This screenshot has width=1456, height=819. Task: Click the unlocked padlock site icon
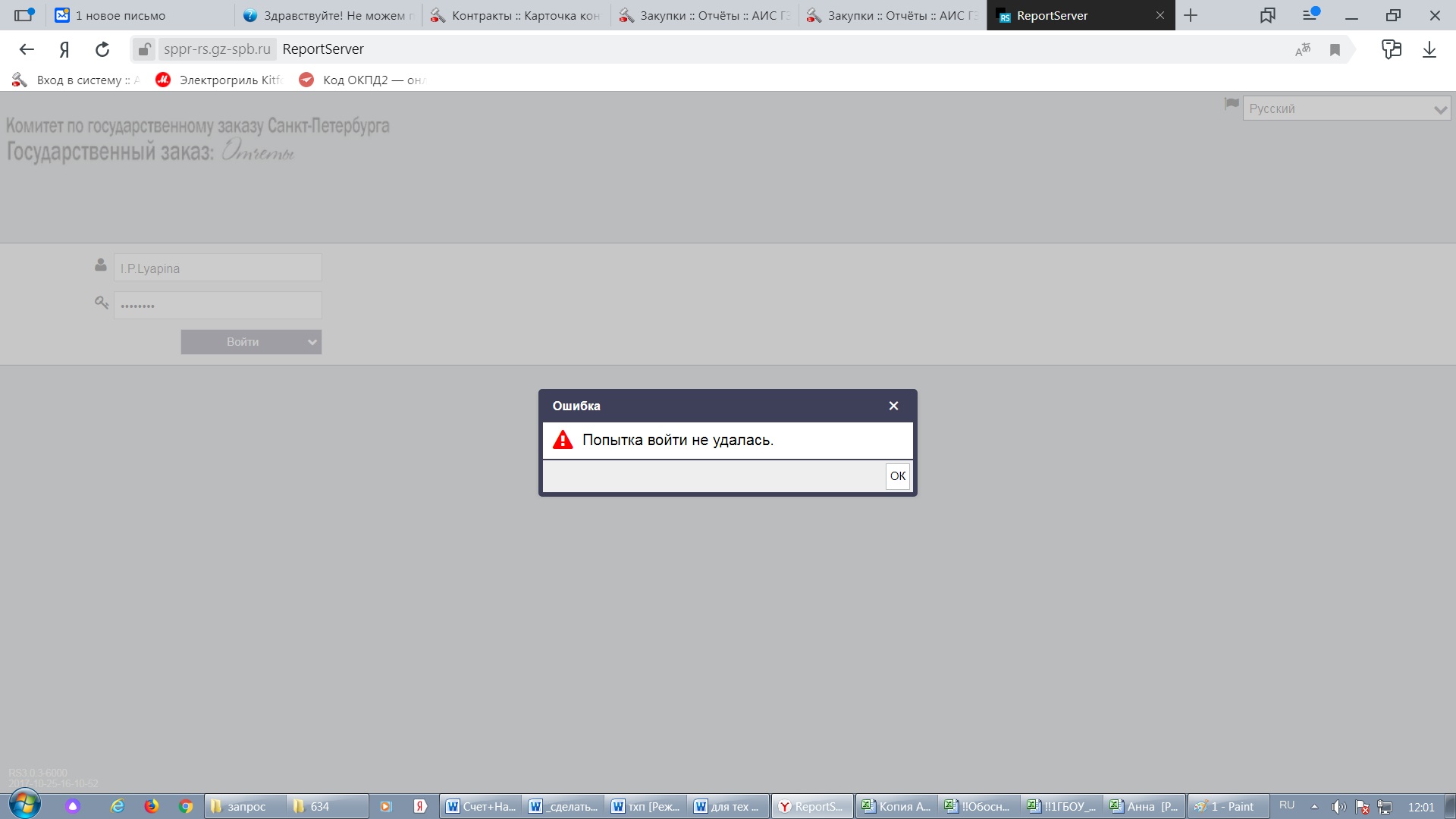tap(143, 49)
